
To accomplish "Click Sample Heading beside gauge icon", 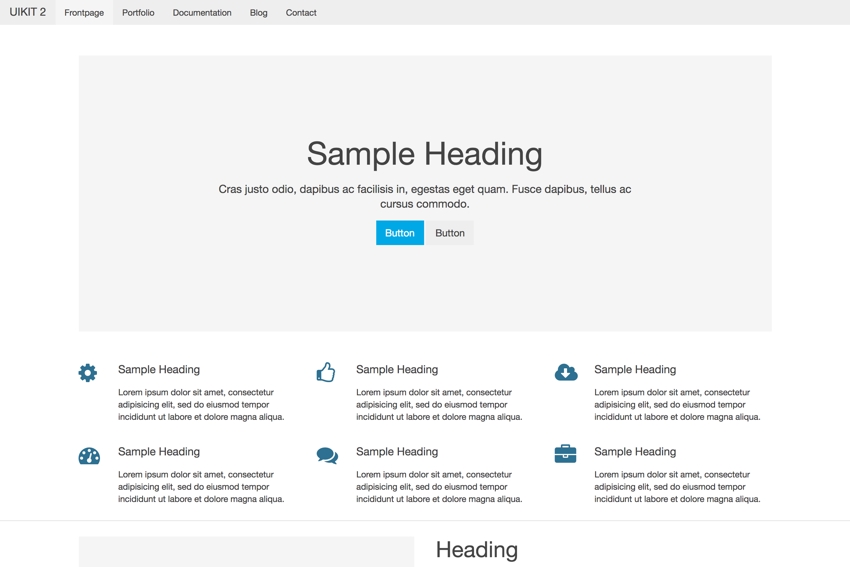I will coord(159,452).
